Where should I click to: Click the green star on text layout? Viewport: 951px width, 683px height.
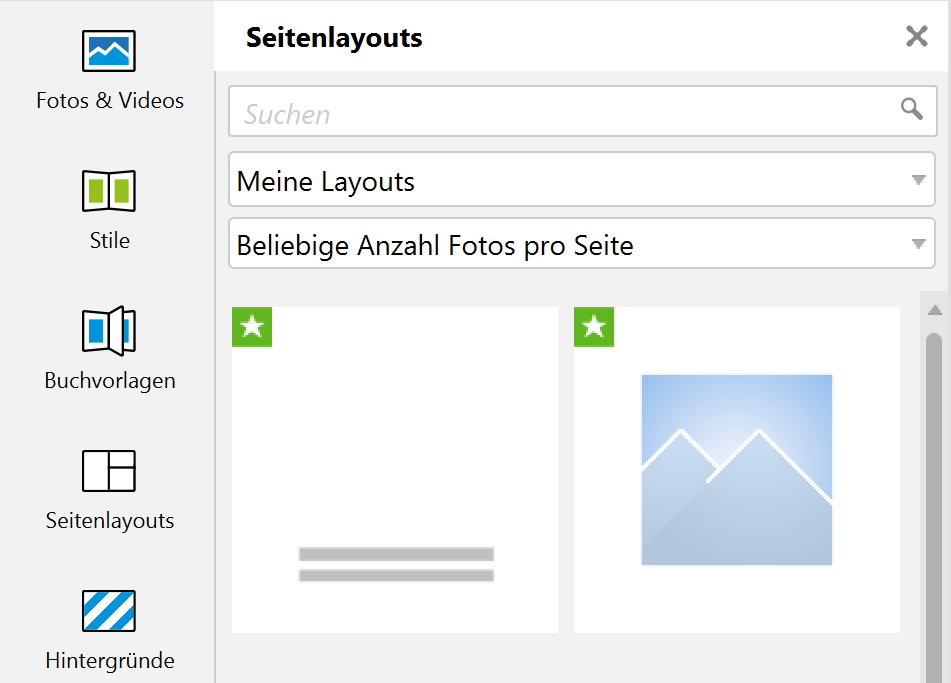(x=252, y=327)
